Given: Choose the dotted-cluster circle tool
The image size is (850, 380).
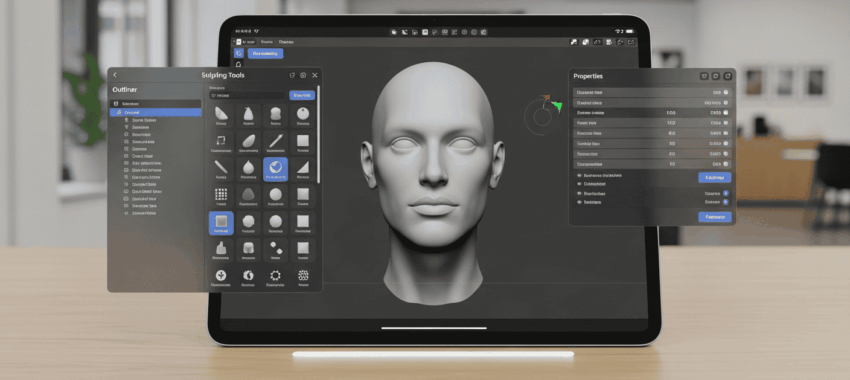Looking at the screenshot, I should click(x=302, y=277).
